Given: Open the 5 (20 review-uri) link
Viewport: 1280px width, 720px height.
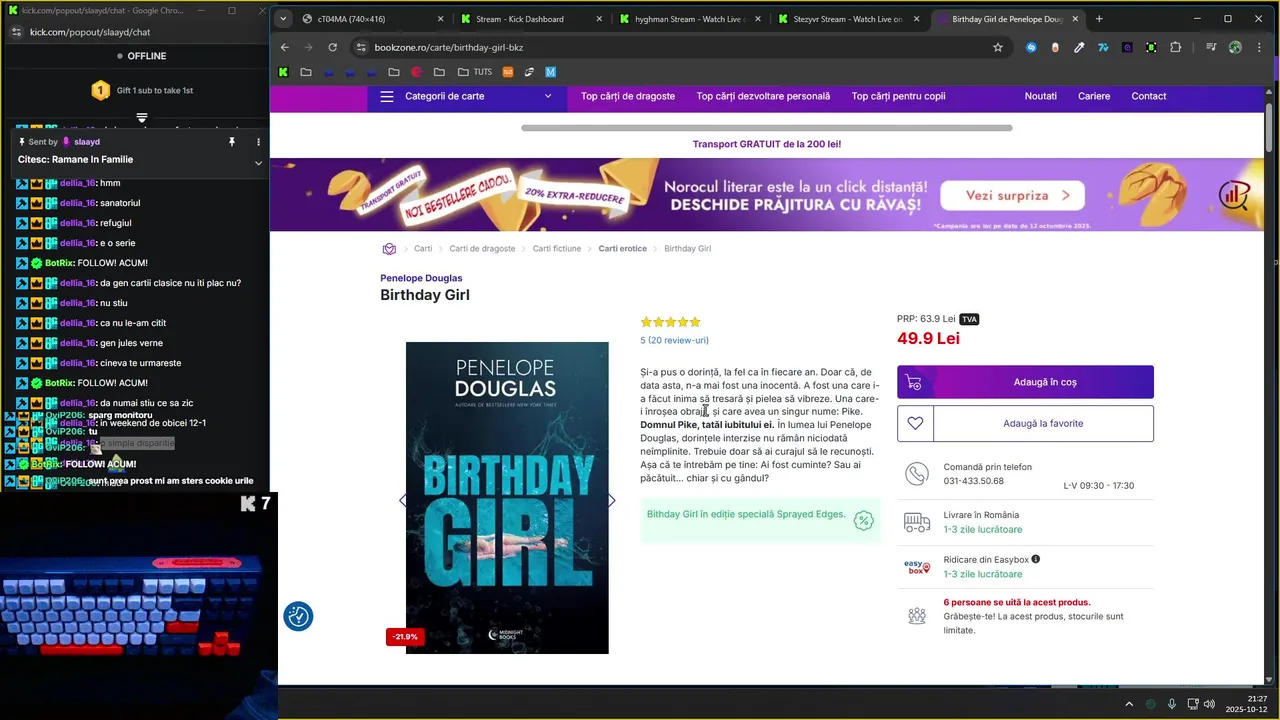Looking at the screenshot, I should pyautogui.click(x=674, y=340).
